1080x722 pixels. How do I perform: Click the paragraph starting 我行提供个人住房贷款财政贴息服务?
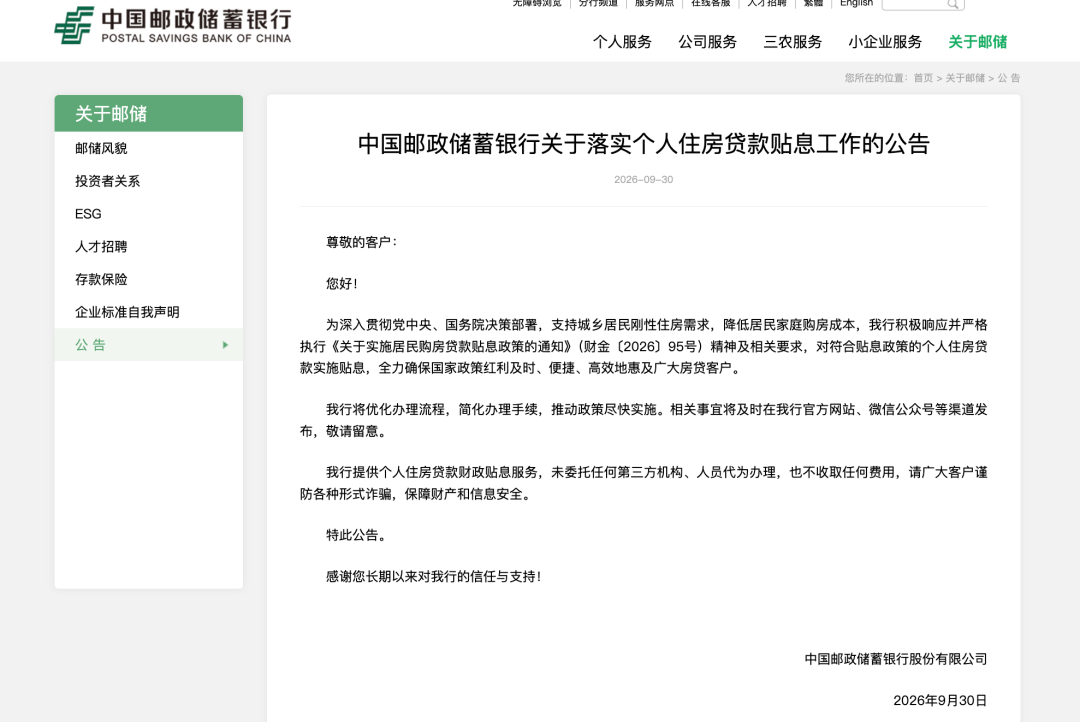point(643,483)
